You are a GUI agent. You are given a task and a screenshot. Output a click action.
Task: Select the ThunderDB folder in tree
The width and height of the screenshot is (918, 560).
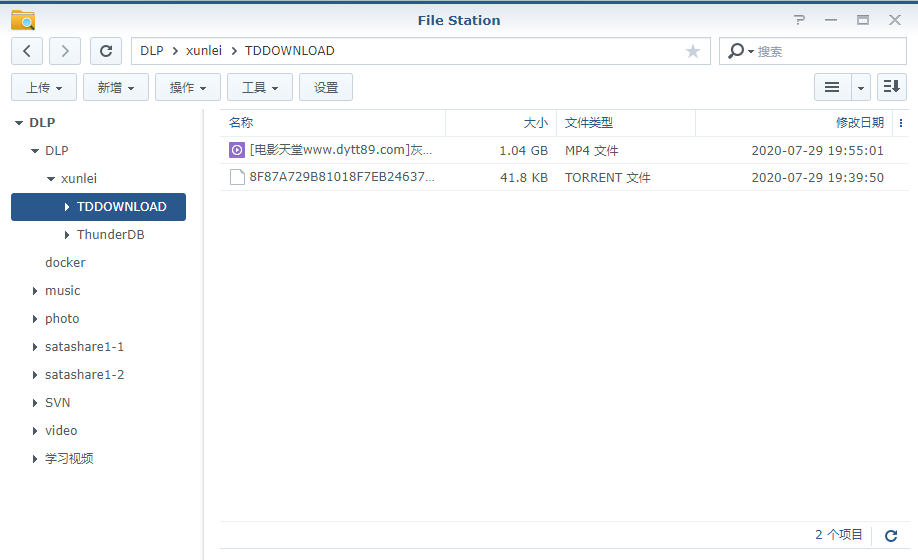pyautogui.click(x=111, y=235)
